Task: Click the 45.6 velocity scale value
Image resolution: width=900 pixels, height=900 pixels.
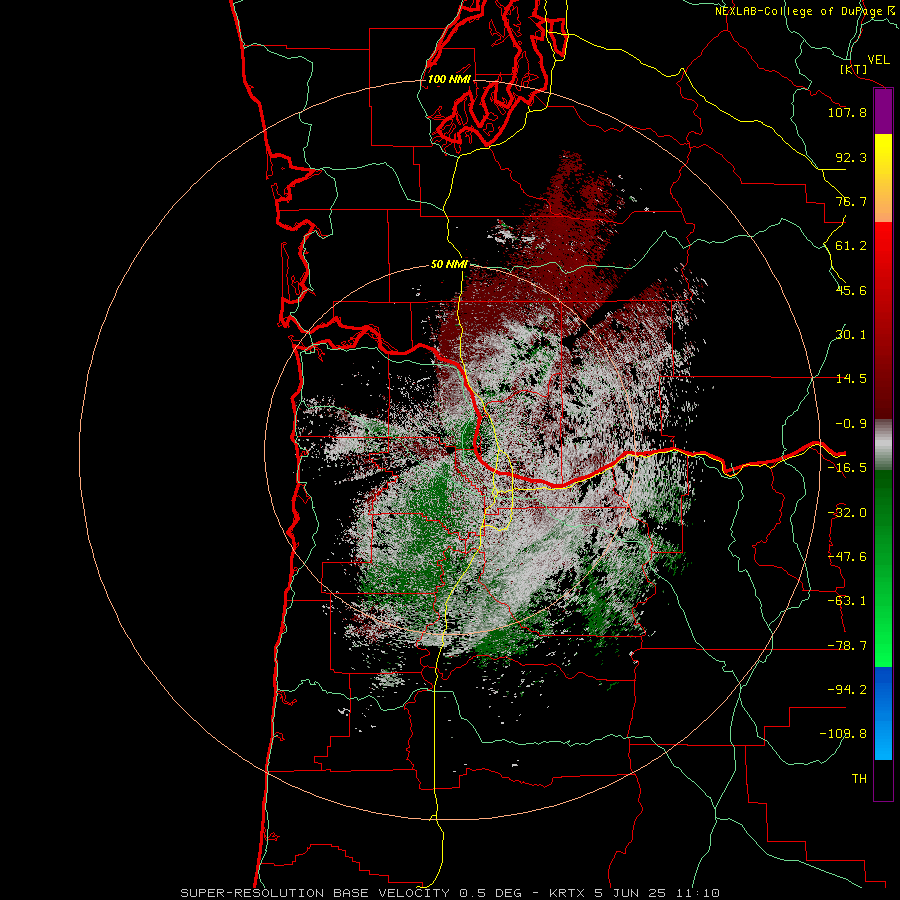Action: (x=851, y=290)
